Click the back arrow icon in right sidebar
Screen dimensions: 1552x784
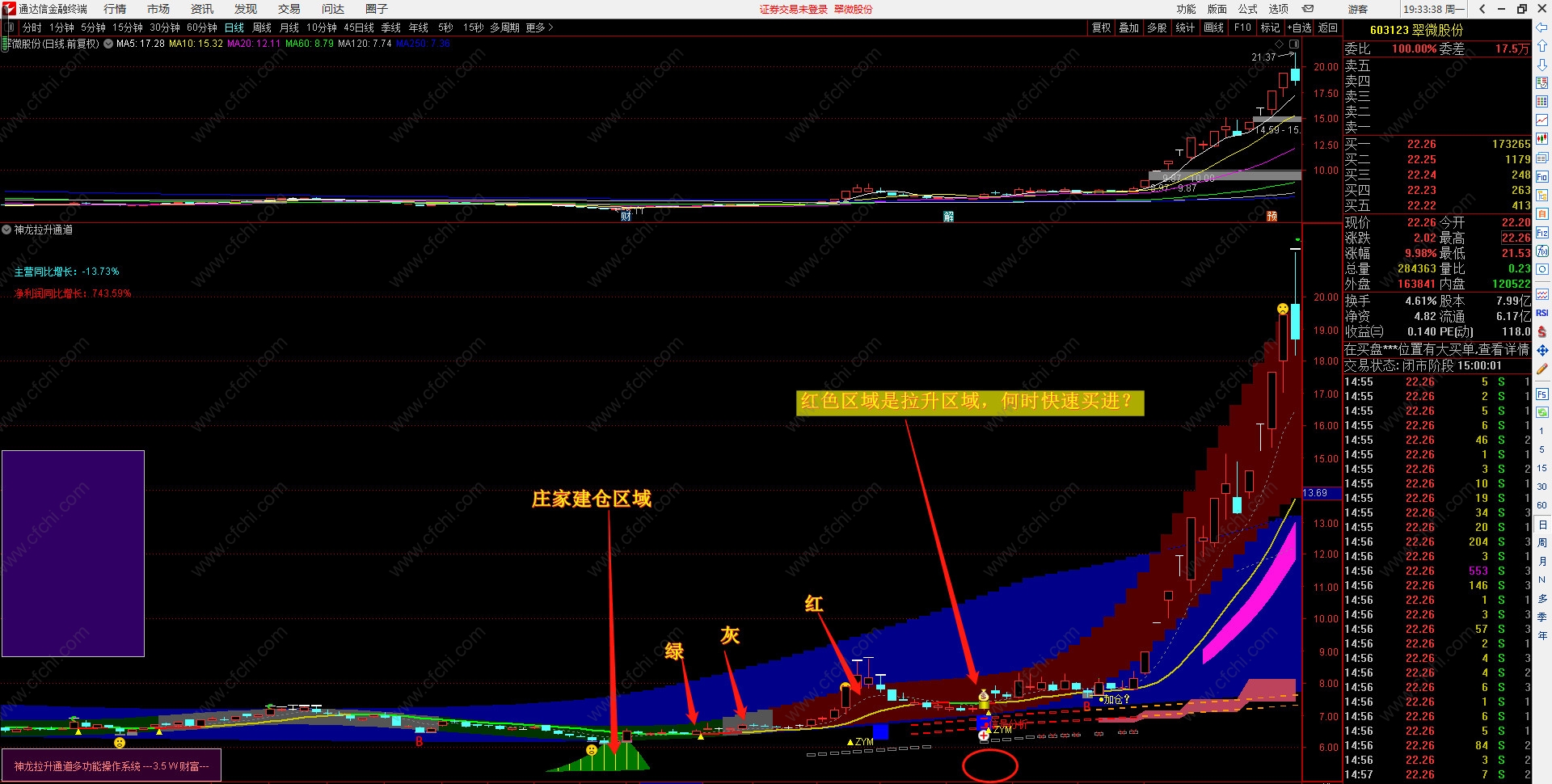(x=1542, y=29)
